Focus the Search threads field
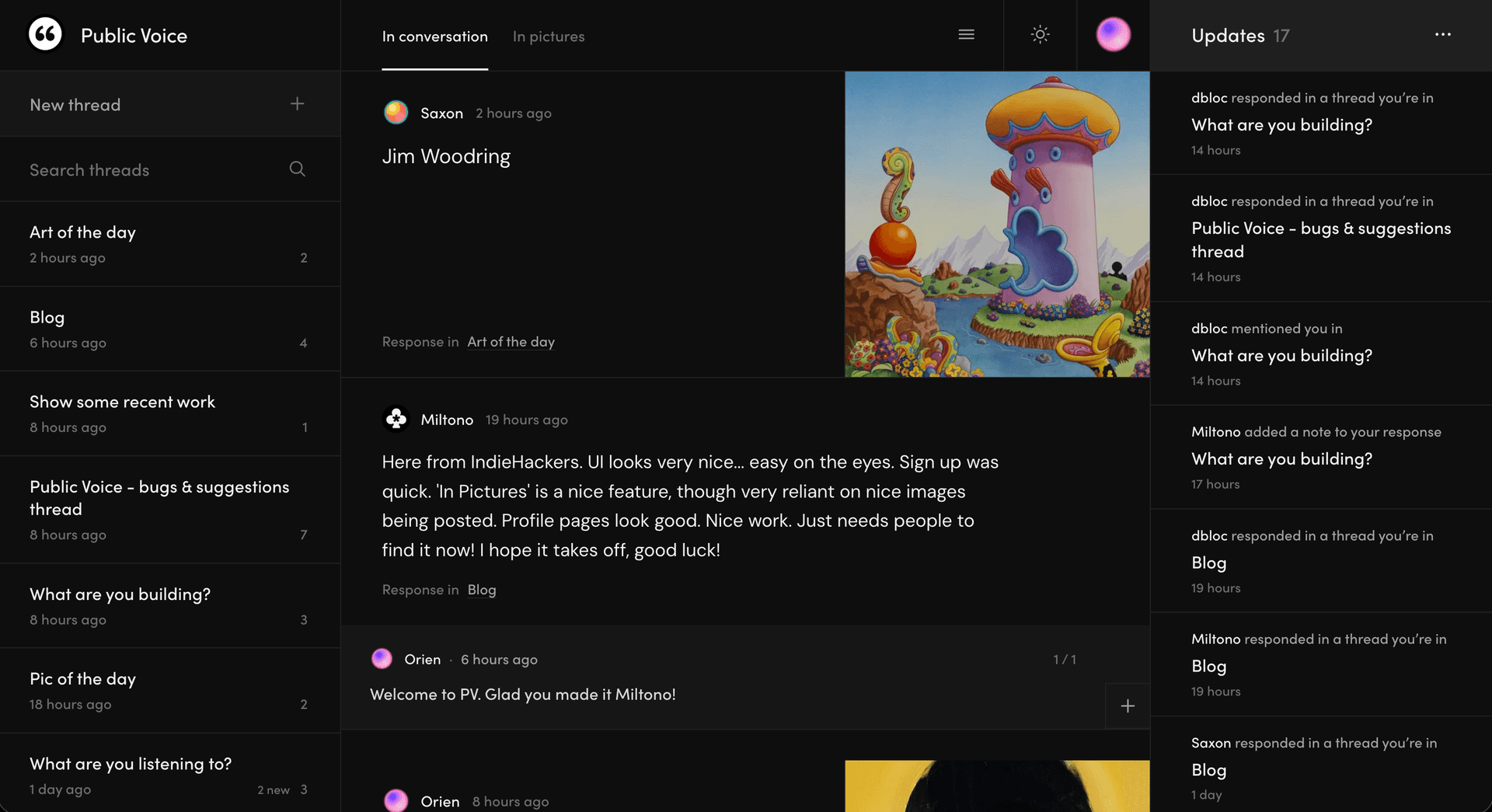Screen dimensions: 1492x812 click(x=169, y=169)
